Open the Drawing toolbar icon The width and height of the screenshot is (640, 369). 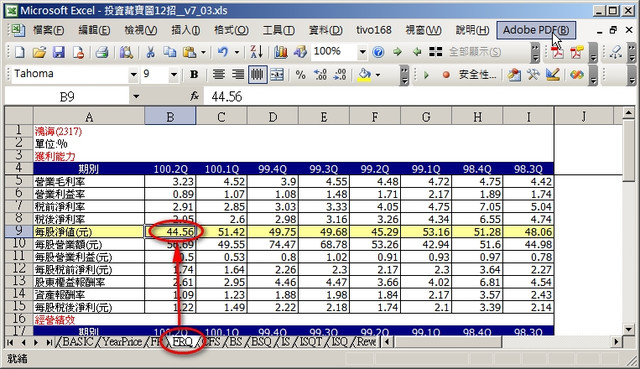(x=300, y=52)
